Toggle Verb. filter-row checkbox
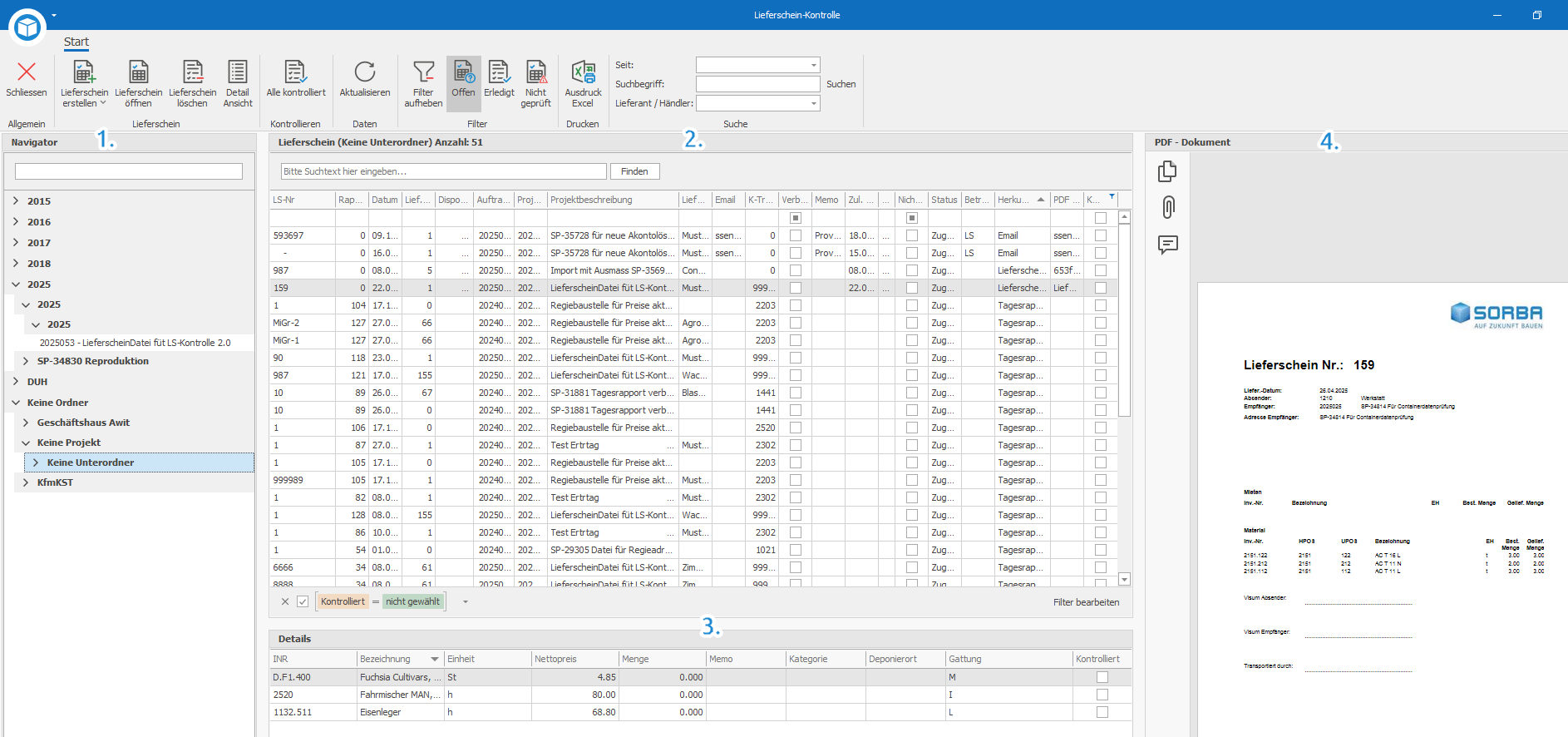This screenshot has width=1568, height=737. (796, 218)
